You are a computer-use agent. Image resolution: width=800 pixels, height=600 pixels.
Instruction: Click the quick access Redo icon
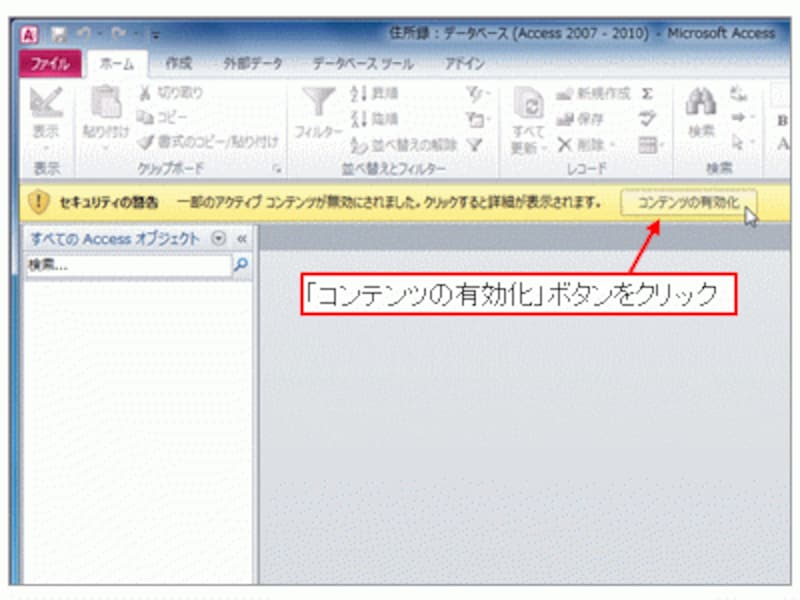[119, 34]
